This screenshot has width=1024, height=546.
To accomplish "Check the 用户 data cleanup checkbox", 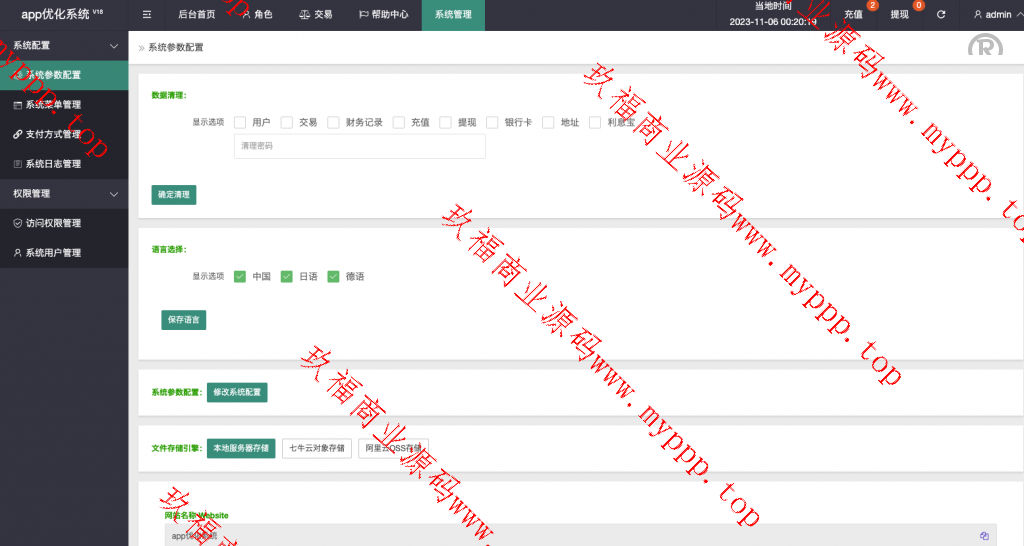I will tap(240, 123).
